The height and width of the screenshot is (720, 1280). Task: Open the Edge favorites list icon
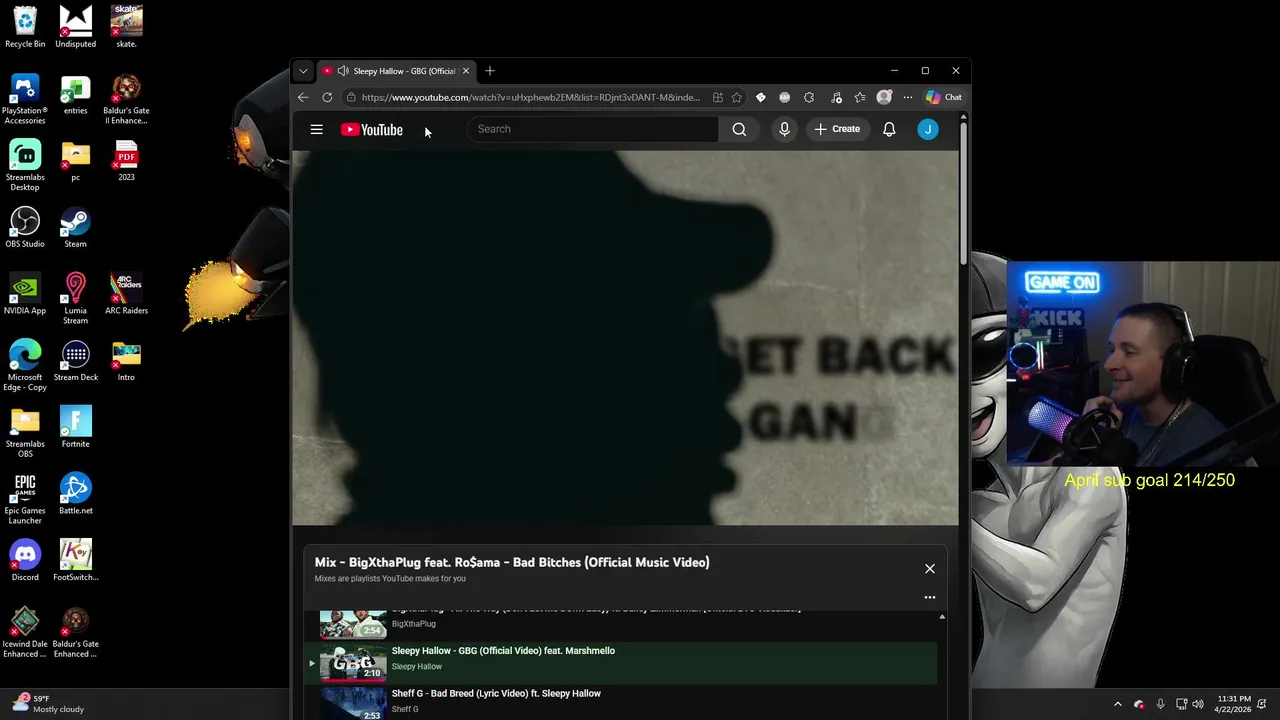click(x=860, y=97)
